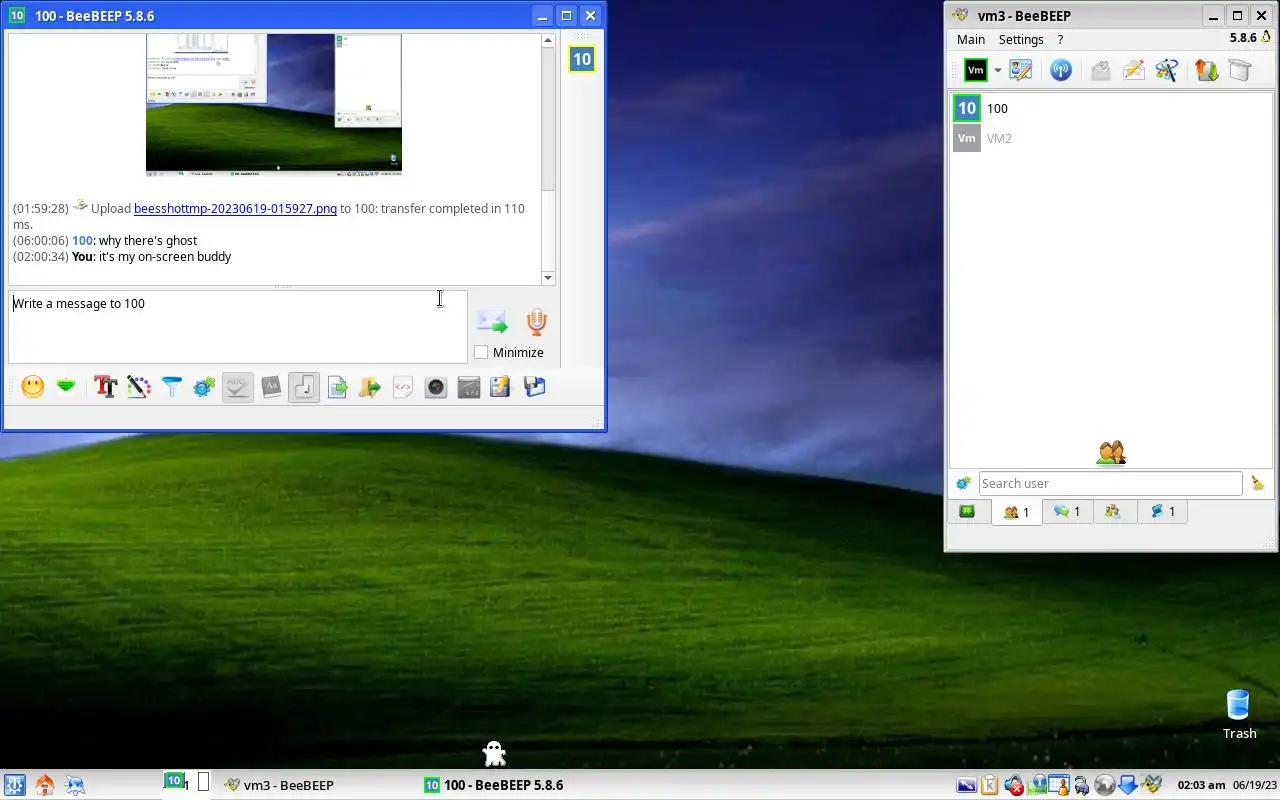This screenshot has height=800, width=1280.
Task: Open file transfers with up-down arrows icon
Action: pyautogui.click(x=1206, y=70)
